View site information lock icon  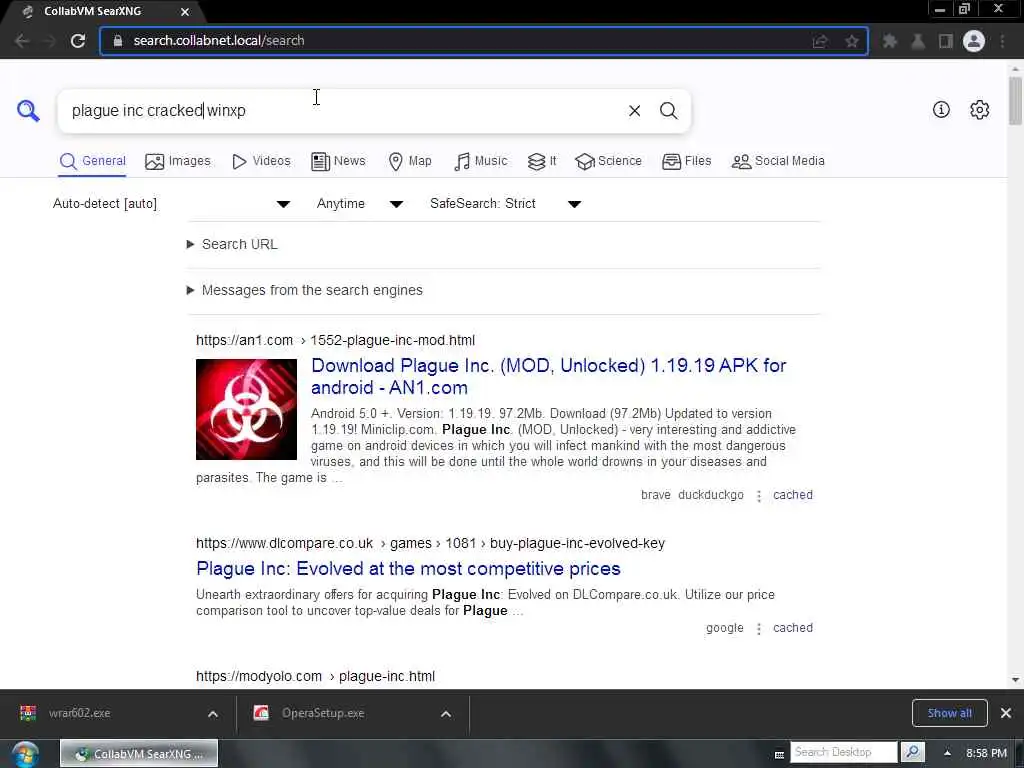118,40
